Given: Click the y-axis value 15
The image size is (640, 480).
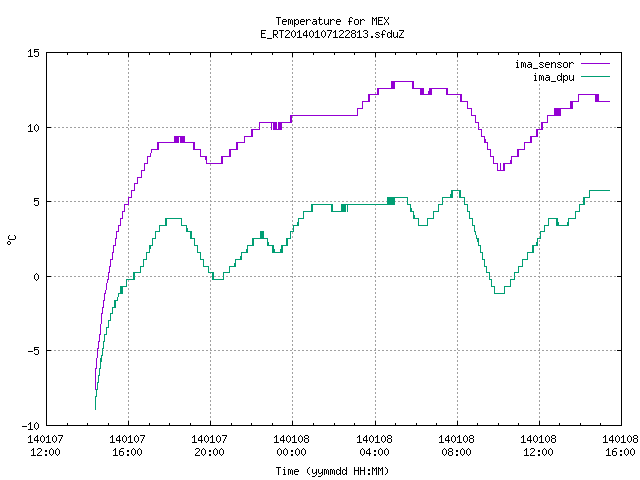Looking at the screenshot, I should pyautogui.click(x=33, y=53).
